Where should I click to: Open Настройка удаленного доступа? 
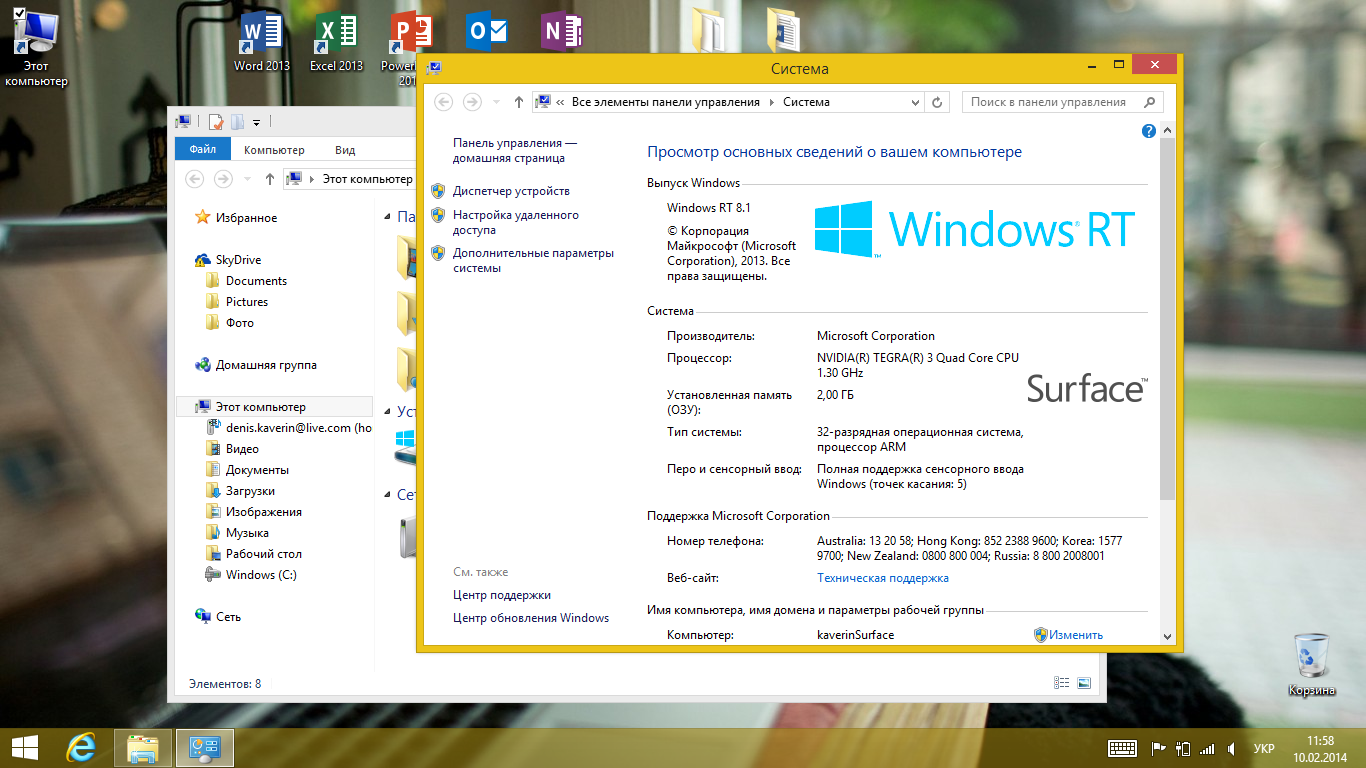(x=516, y=223)
